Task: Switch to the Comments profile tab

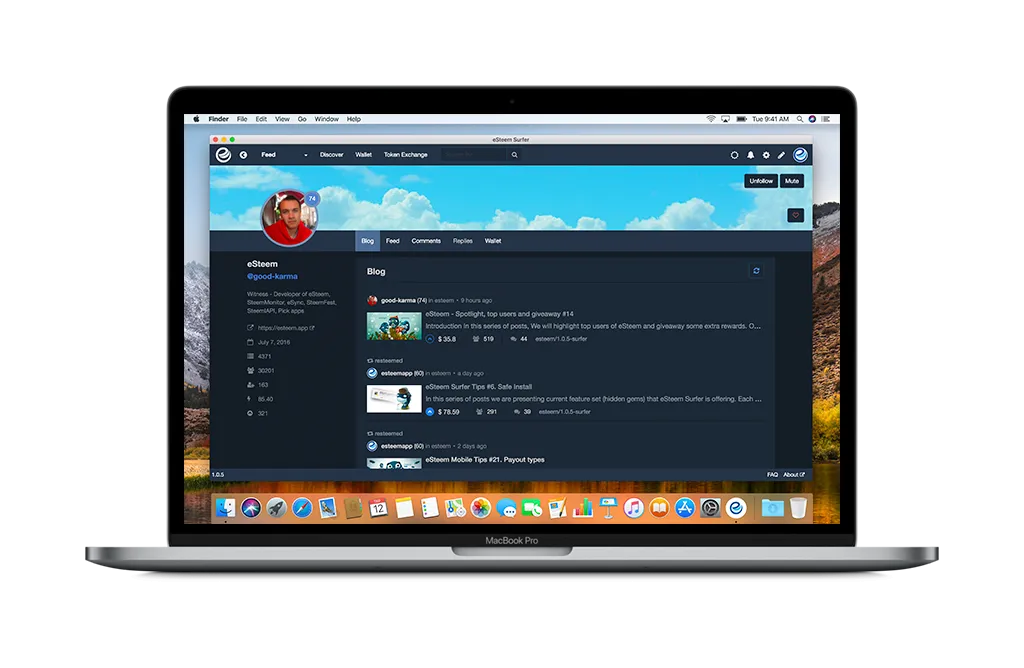Action: 426,241
